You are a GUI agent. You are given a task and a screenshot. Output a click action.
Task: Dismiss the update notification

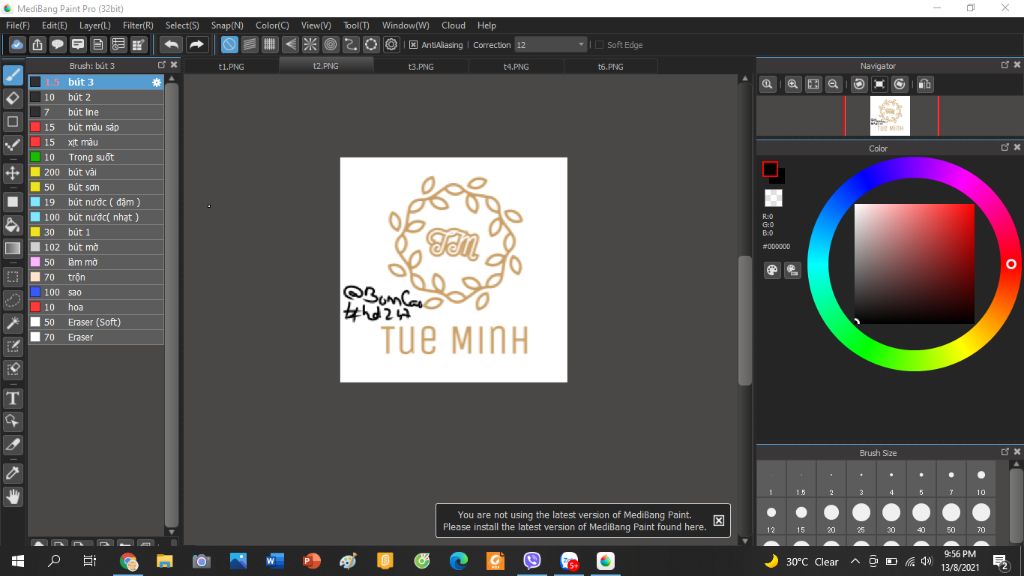pyautogui.click(x=718, y=520)
